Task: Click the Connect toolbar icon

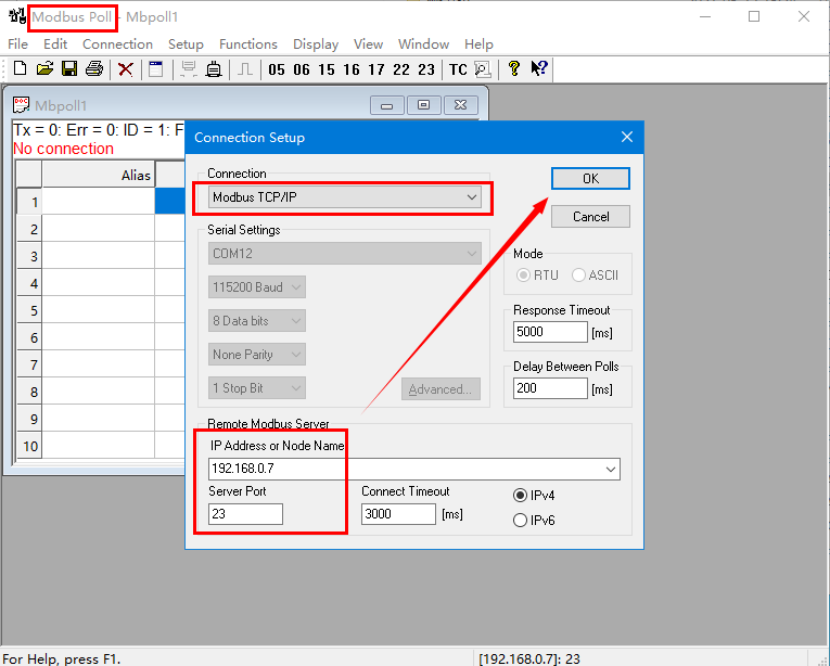Action: [188, 69]
